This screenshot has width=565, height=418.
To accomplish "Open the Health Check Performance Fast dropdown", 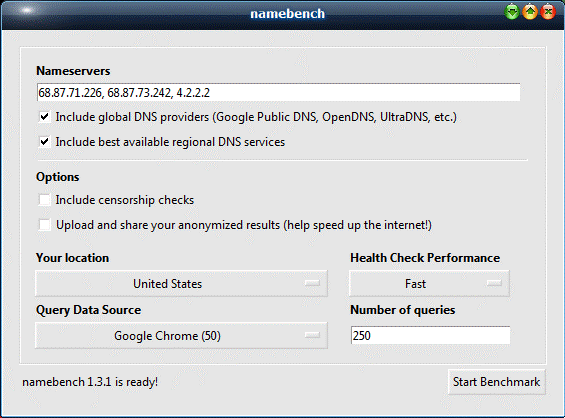I will click(429, 284).
